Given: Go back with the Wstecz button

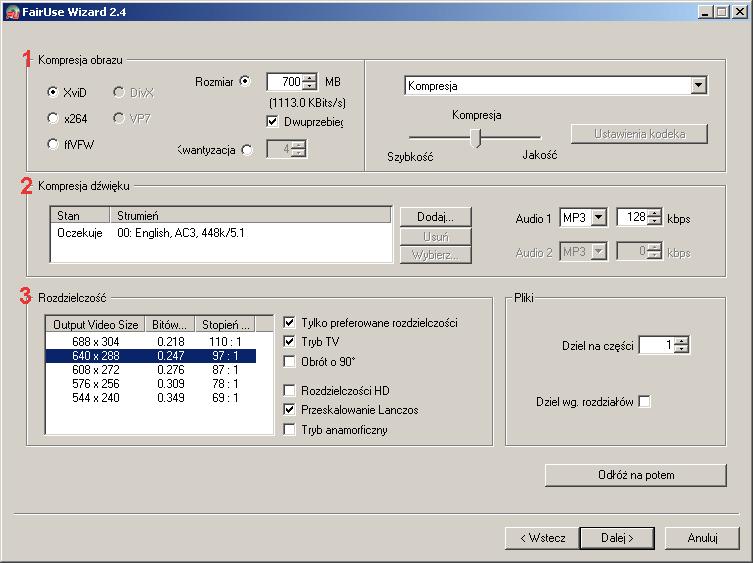Looking at the screenshot, I should (542, 538).
